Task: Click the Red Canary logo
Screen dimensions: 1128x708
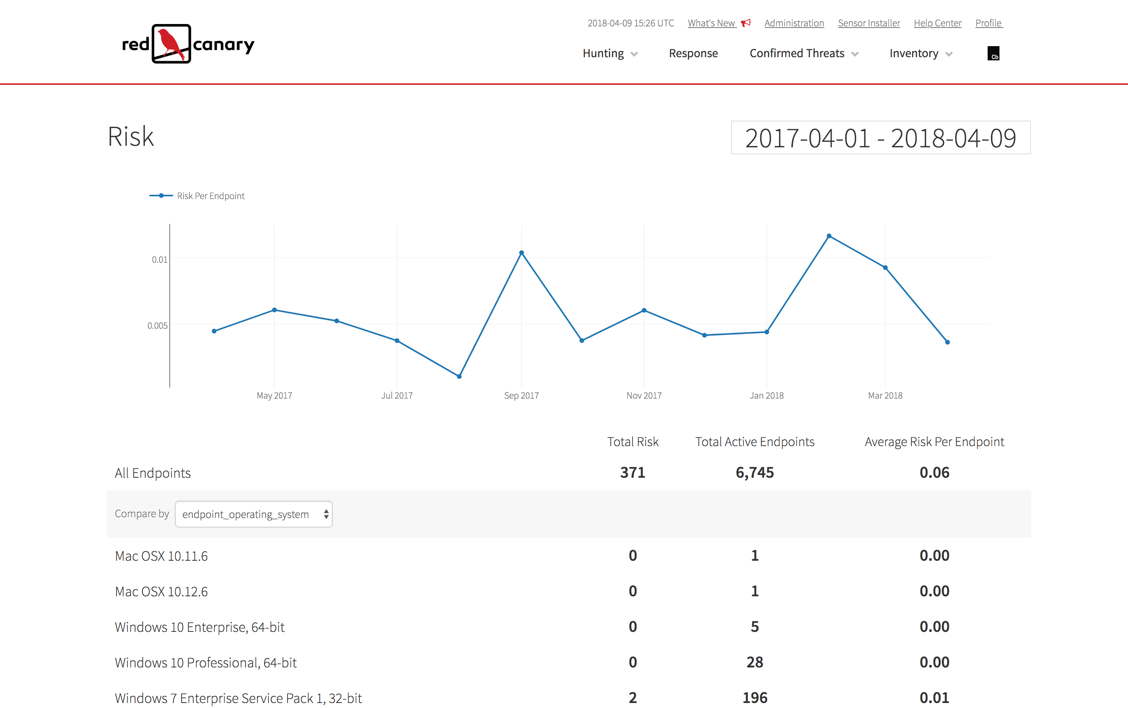Action: [188, 44]
